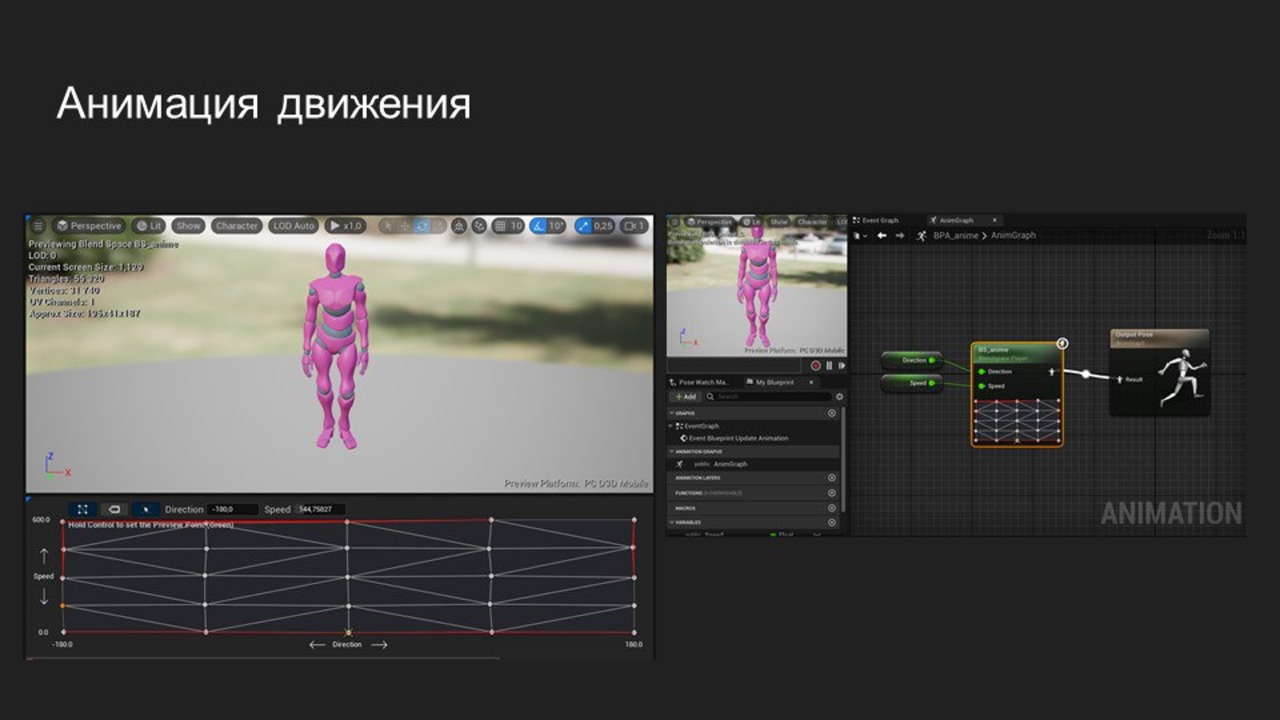Click the Direction input pin on BS_anime node
Viewport: 1280px width, 720px height.
click(982, 371)
